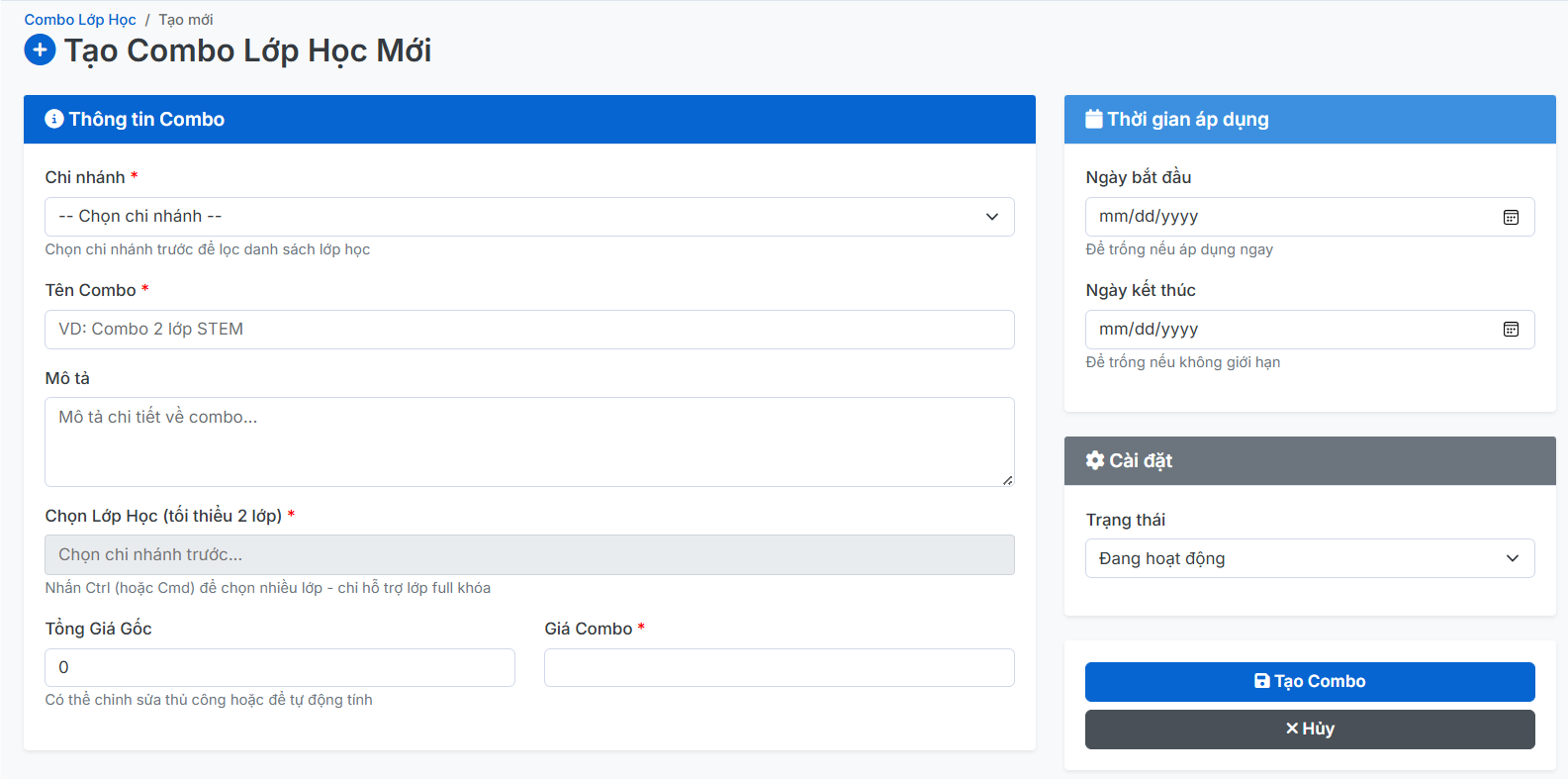Click the Ngày bắt đầu date field
This screenshot has width=1568, height=779.
[1286, 217]
